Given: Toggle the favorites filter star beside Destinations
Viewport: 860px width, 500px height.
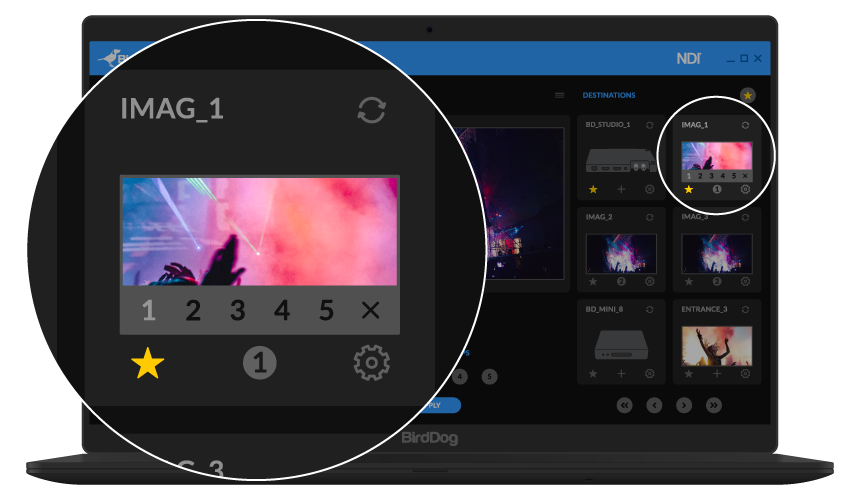Looking at the screenshot, I should [x=748, y=95].
